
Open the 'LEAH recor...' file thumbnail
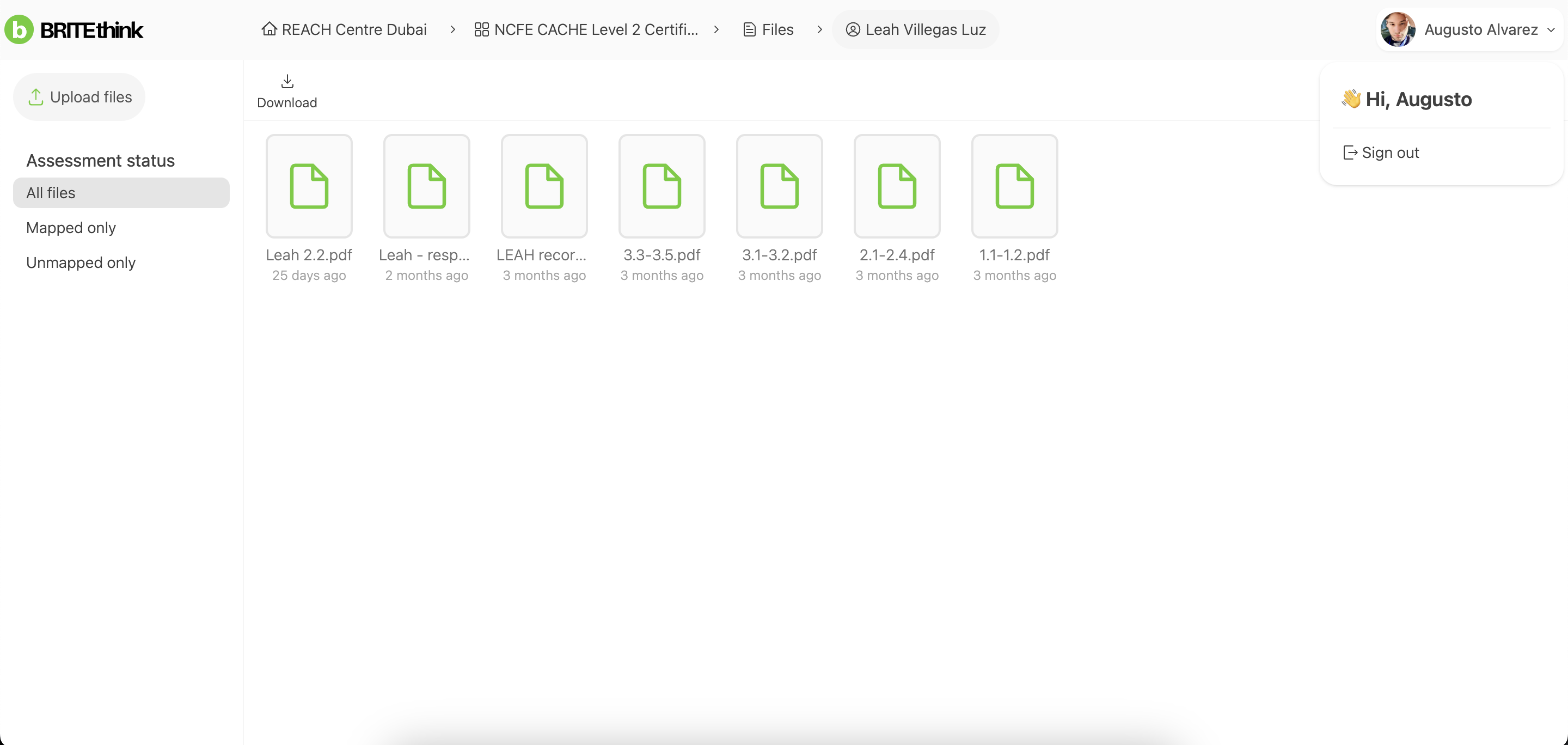coord(543,186)
